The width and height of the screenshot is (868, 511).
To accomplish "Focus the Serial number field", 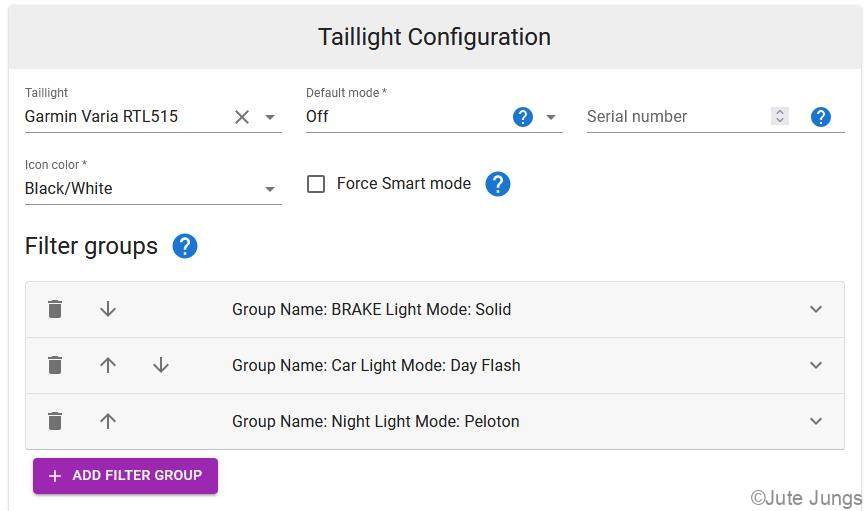I will (x=676, y=117).
